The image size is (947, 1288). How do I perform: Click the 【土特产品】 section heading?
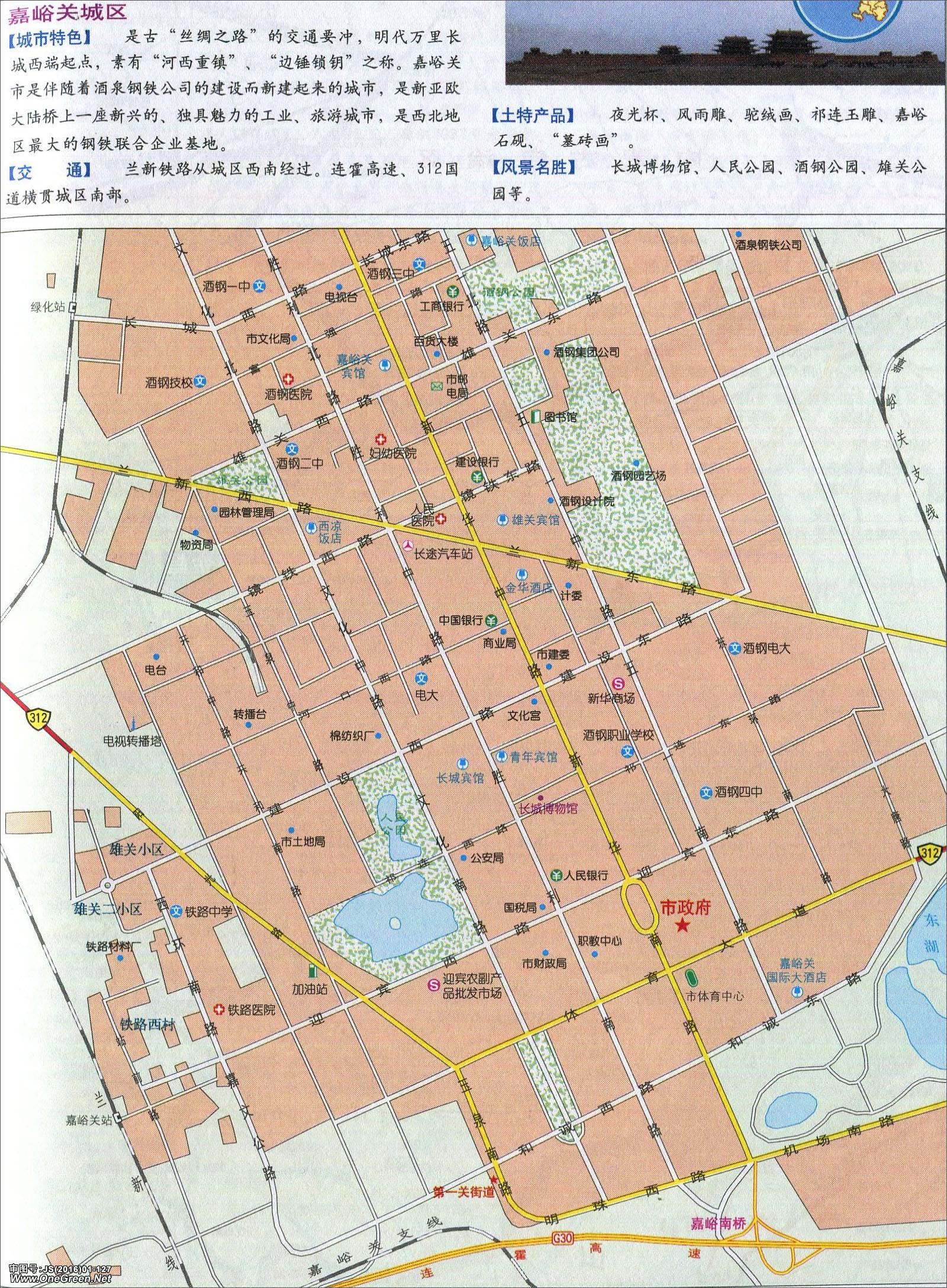(534, 115)
